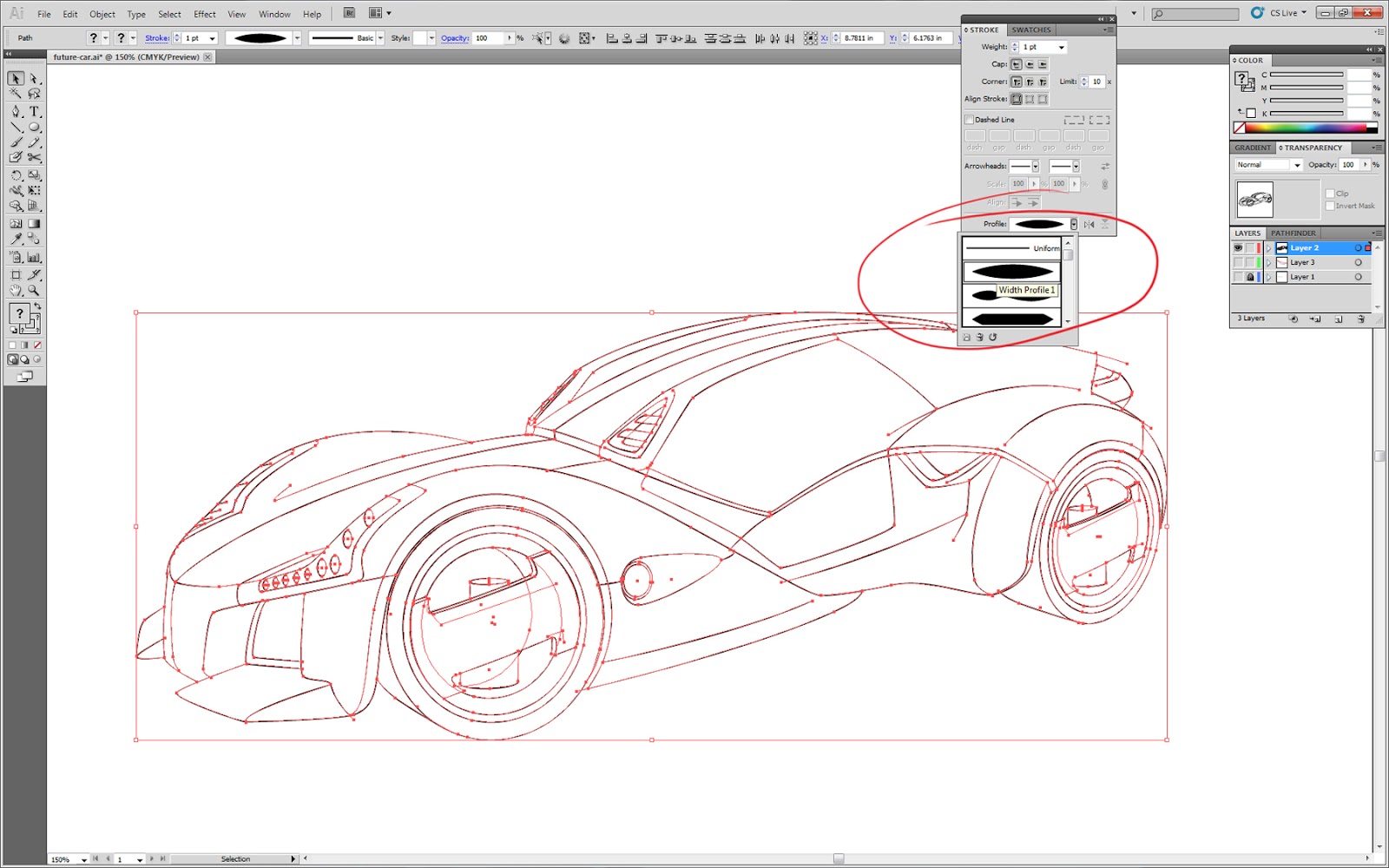
Task: Click the Pathfinder panel tab label
Action: coord(1294,233)
